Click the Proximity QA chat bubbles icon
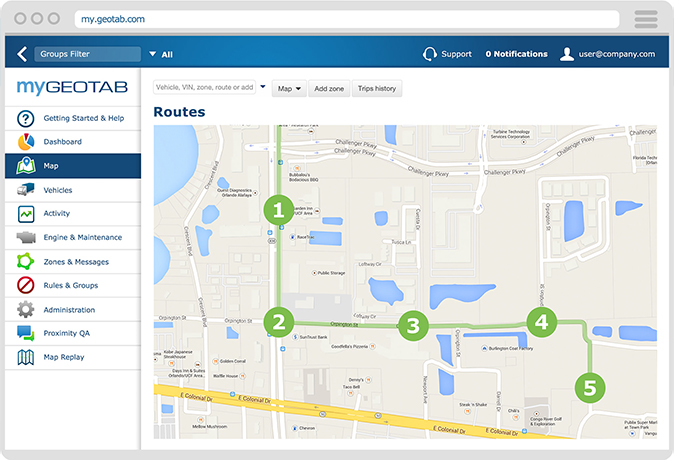This screenshot has width=674, height=460. [25, 333]
